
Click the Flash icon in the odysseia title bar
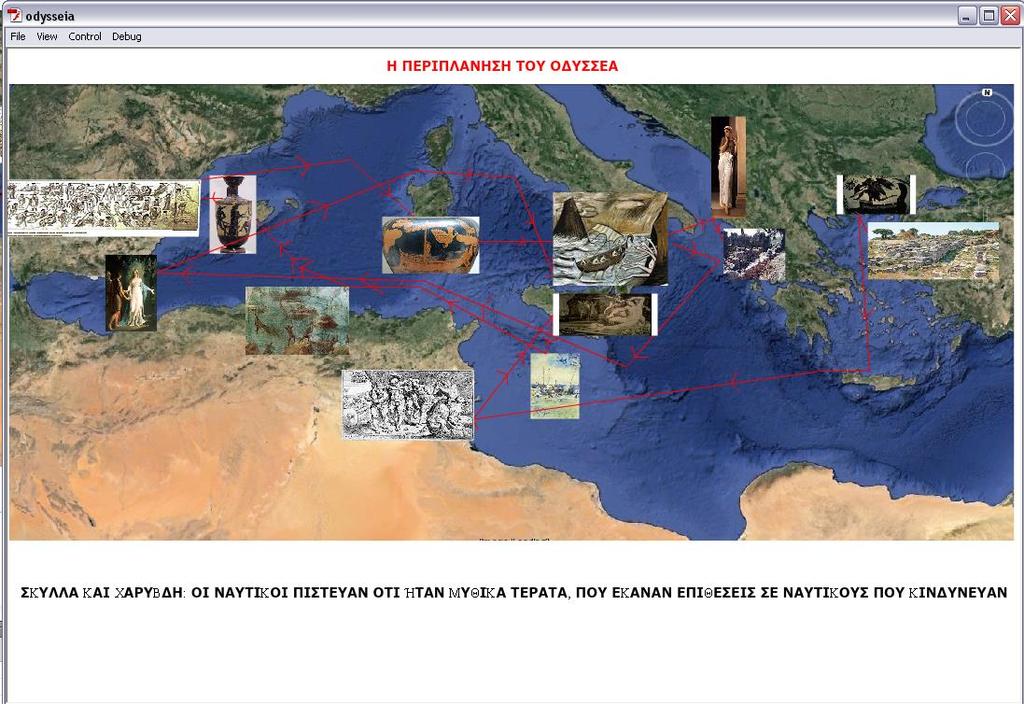pos(14,16)
